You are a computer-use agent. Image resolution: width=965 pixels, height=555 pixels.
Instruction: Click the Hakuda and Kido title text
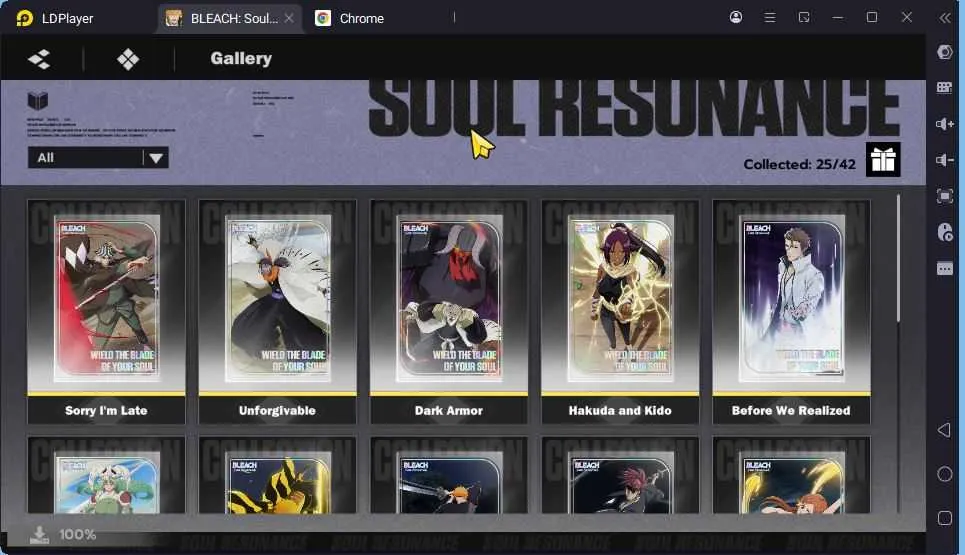[620, 410]
